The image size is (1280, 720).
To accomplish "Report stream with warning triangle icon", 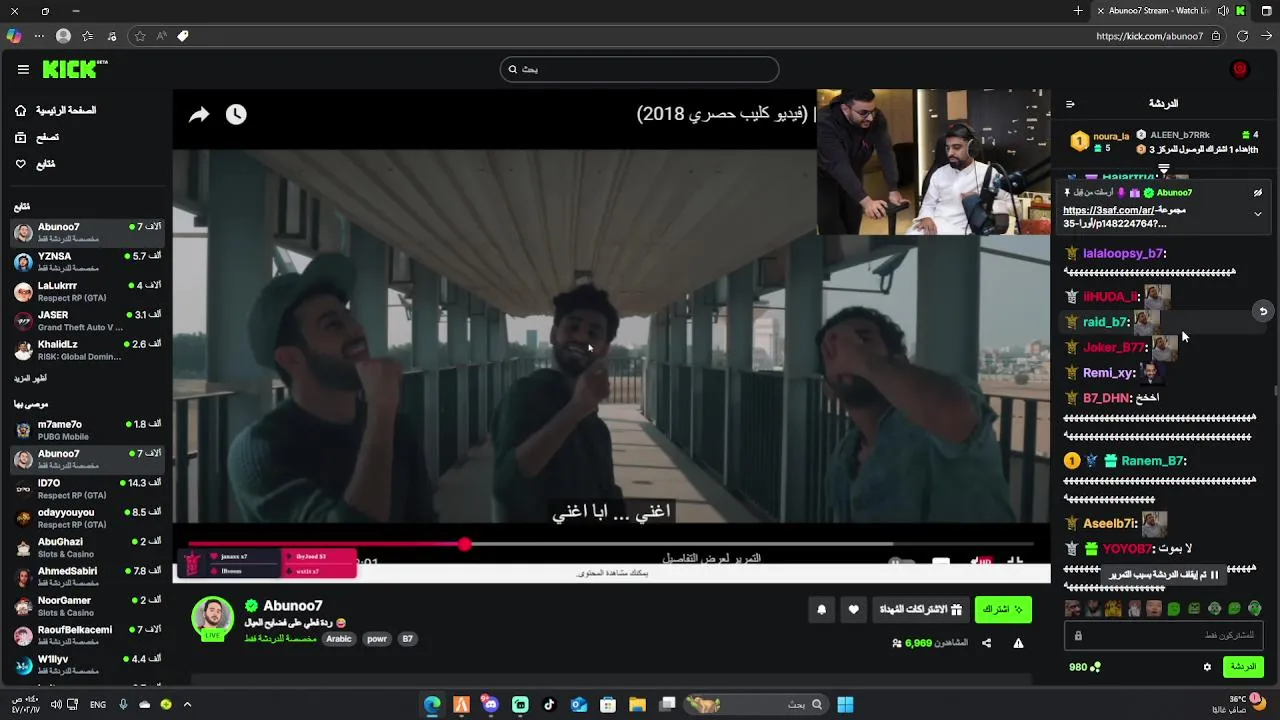I will [1018, 643].
